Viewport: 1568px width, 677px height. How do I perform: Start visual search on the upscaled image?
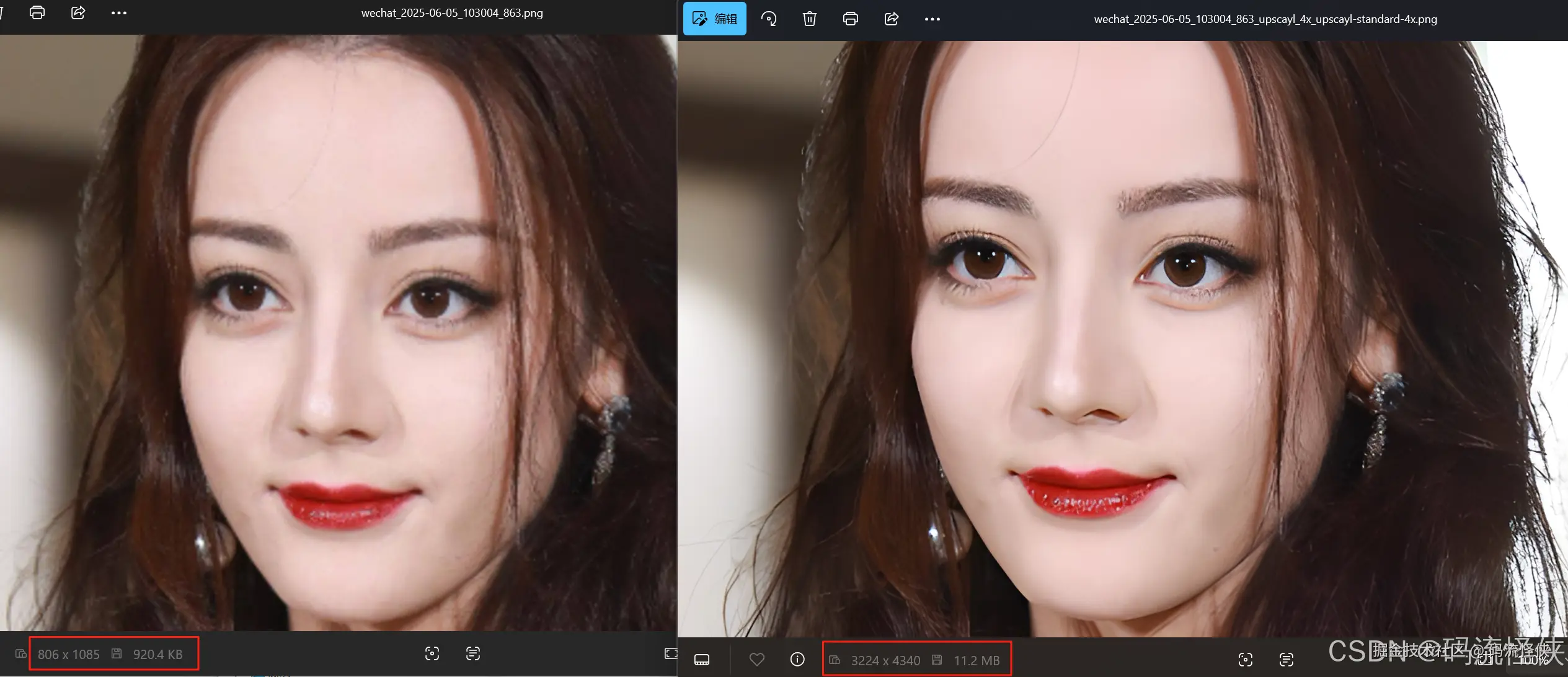click(x=1246, y=659)
